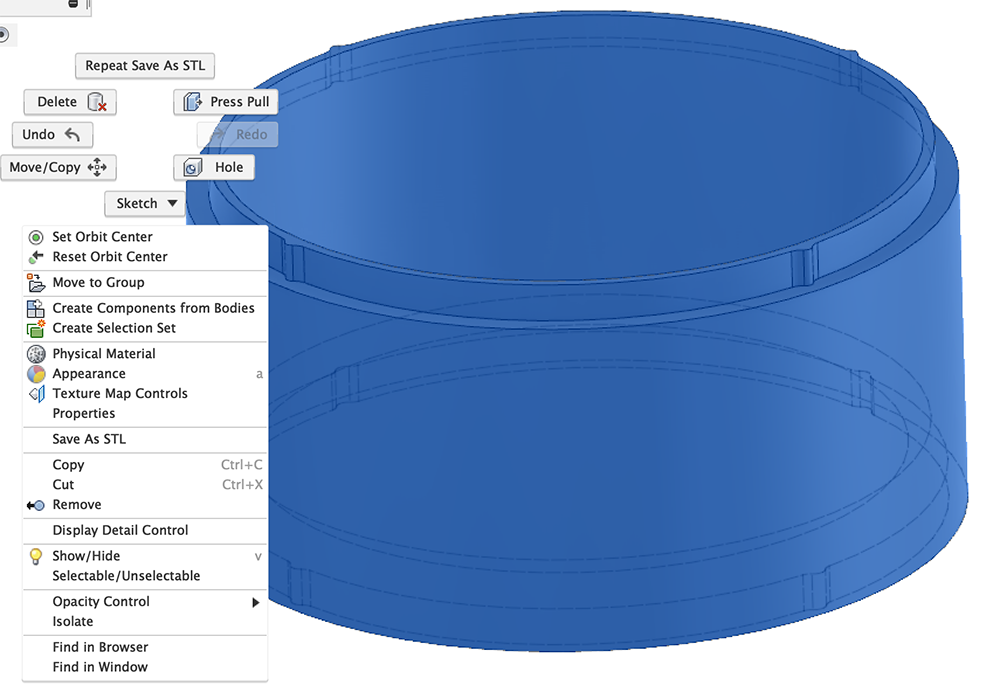This screenshot has width=1000, height=685.
Task: Click the Hole feature icon
Action: 193,168
